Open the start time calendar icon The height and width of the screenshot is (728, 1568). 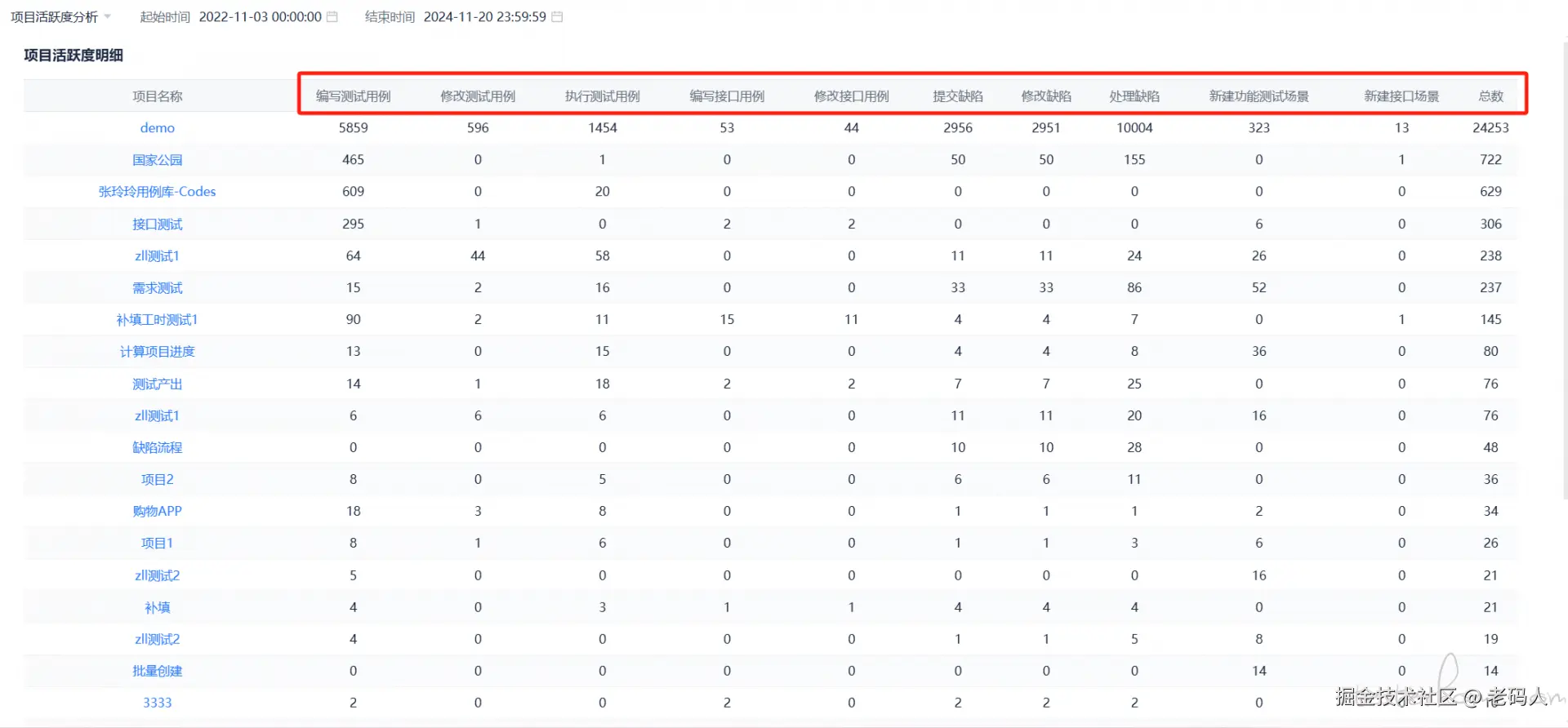(332, 17)
